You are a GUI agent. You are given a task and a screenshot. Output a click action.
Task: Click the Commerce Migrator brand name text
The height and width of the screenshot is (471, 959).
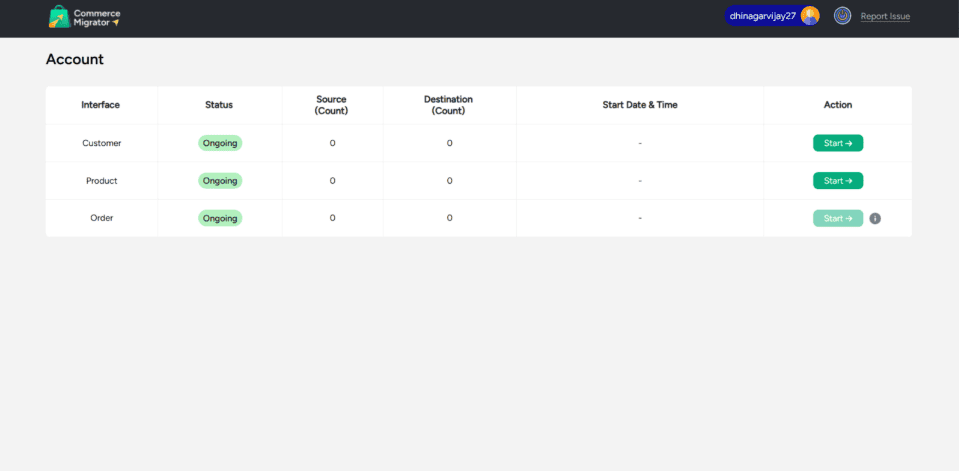coord(97,17)
